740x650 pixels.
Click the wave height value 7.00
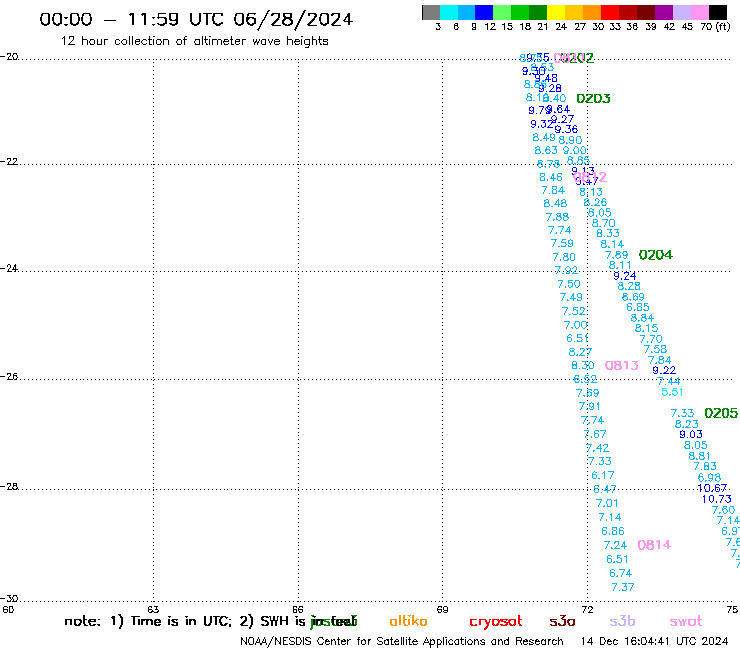click(x=575, y=325)
